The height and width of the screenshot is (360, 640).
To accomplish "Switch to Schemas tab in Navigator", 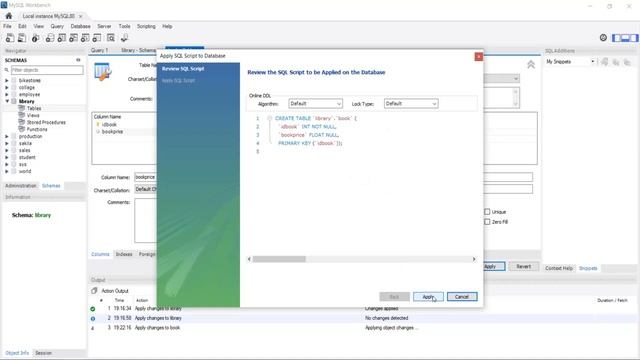I will tap(51, 186).
